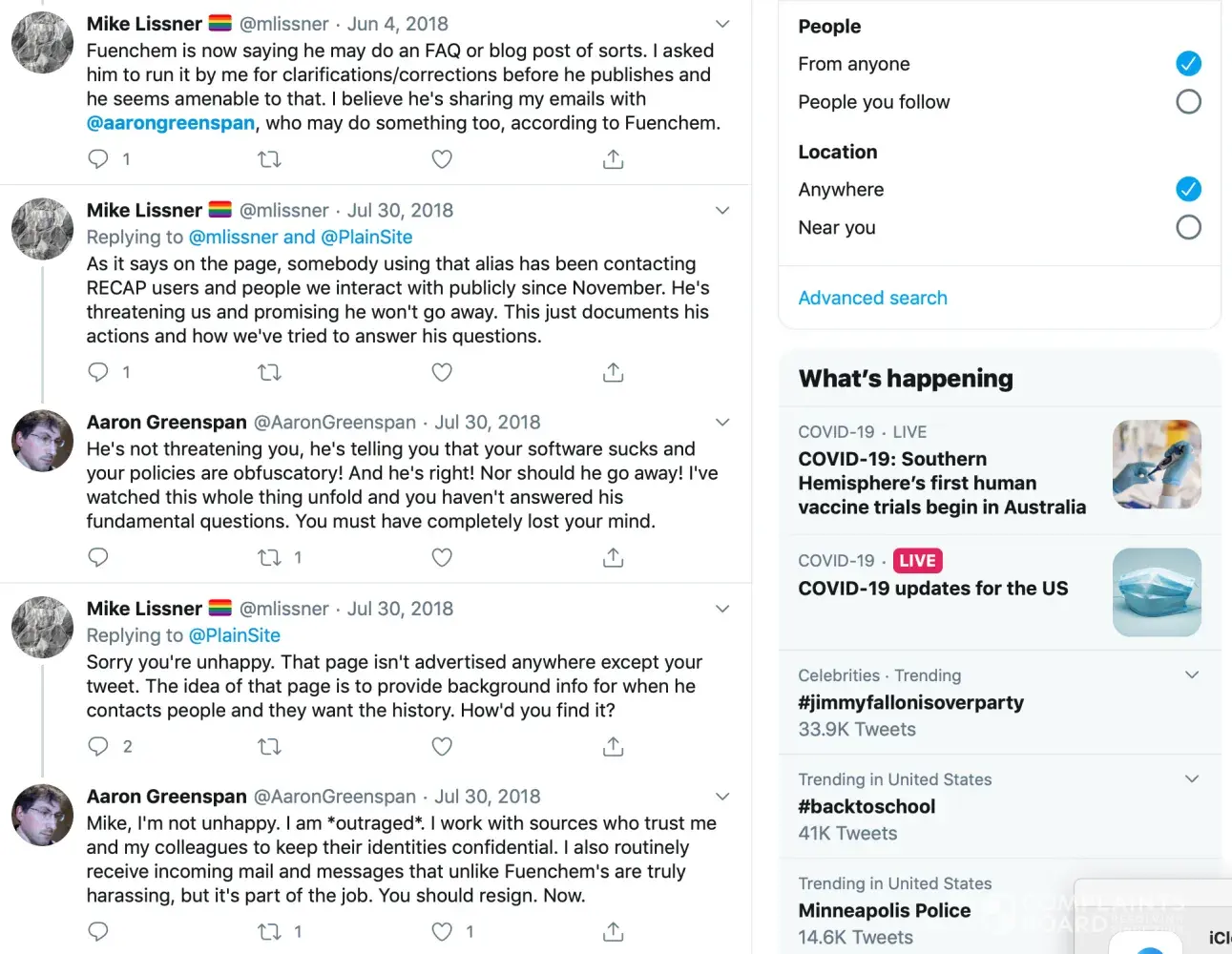Viewport: 1232px width, 954px height.
Task: Reply to "Sorry you're unhappy" tweet
Action: 98,747
